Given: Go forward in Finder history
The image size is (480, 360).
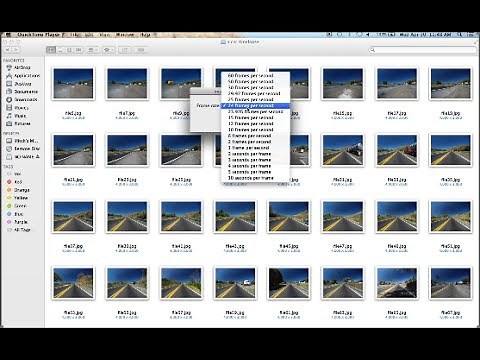Looking at the screenshot, I should point(16,50).
